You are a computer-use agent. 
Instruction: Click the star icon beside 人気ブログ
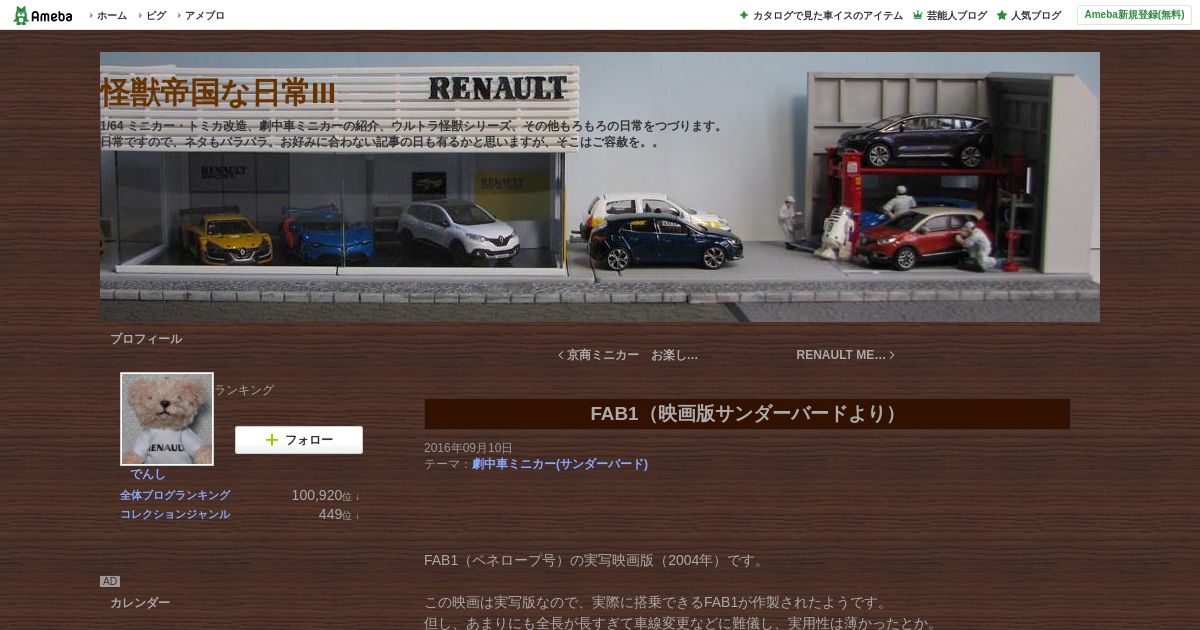coord(1002,15)
